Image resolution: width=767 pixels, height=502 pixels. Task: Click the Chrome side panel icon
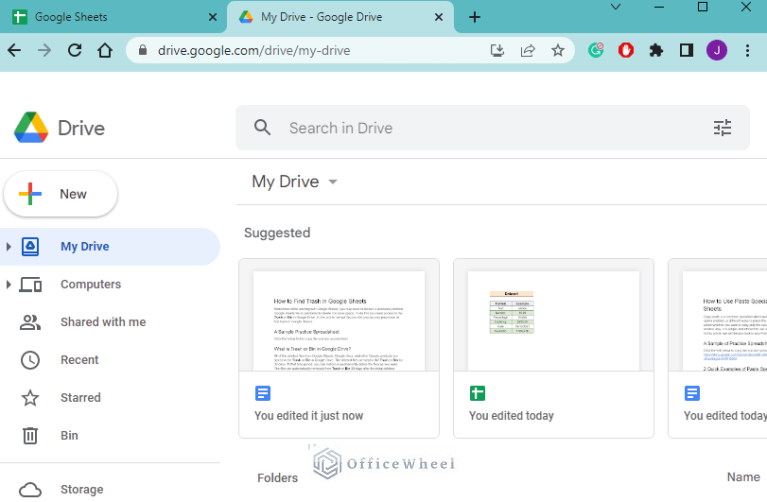point(686,50)
